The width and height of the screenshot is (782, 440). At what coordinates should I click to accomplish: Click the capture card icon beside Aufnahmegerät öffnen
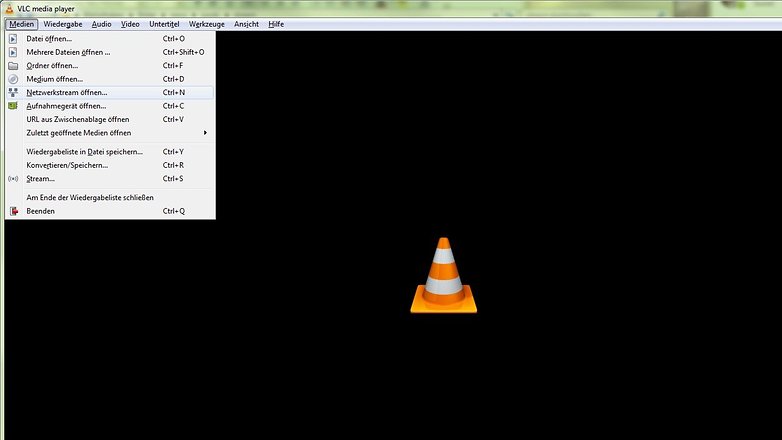(x=13, y=106)
